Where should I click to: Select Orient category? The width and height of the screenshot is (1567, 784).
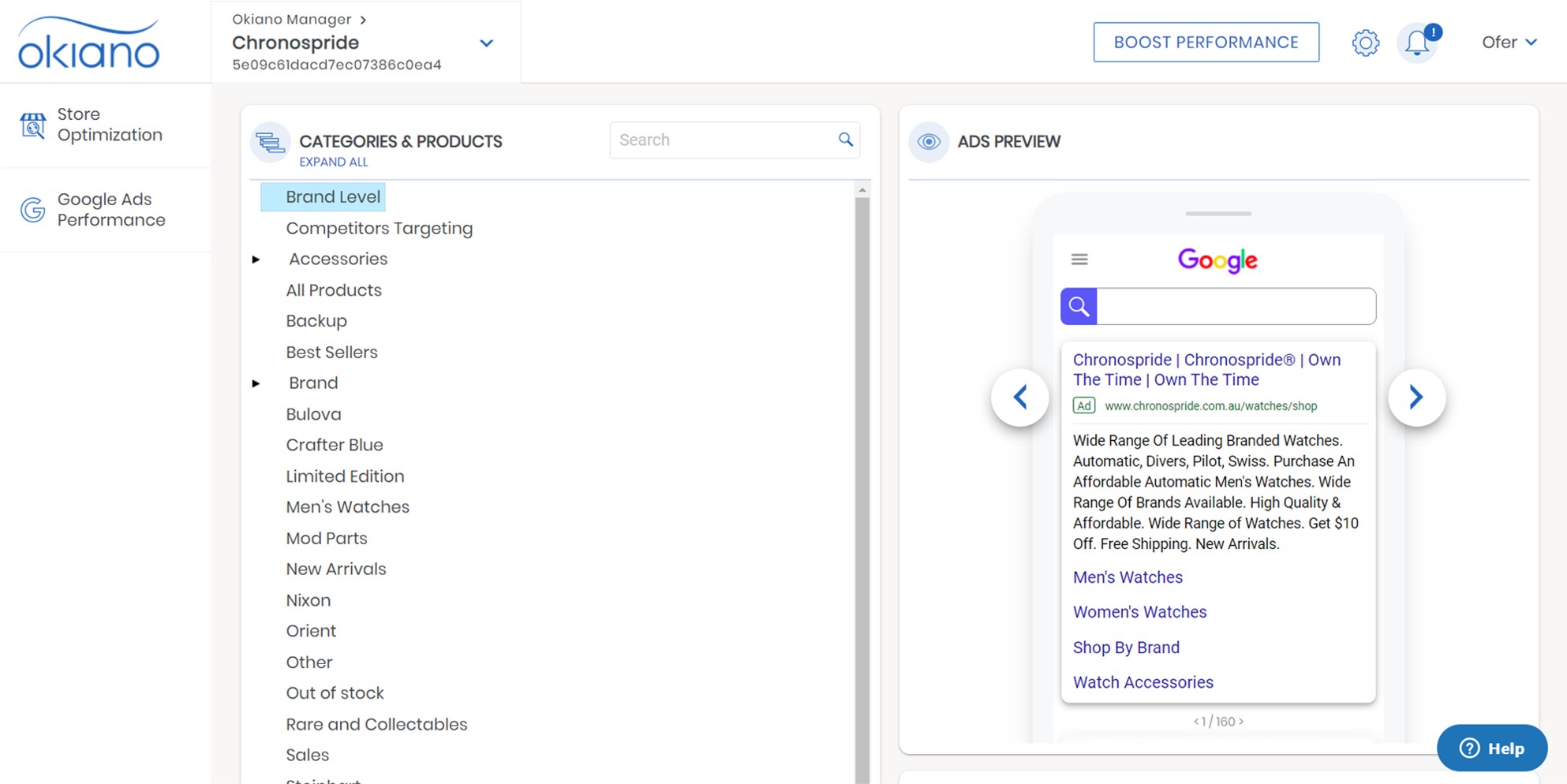click(x=311, y=631)
